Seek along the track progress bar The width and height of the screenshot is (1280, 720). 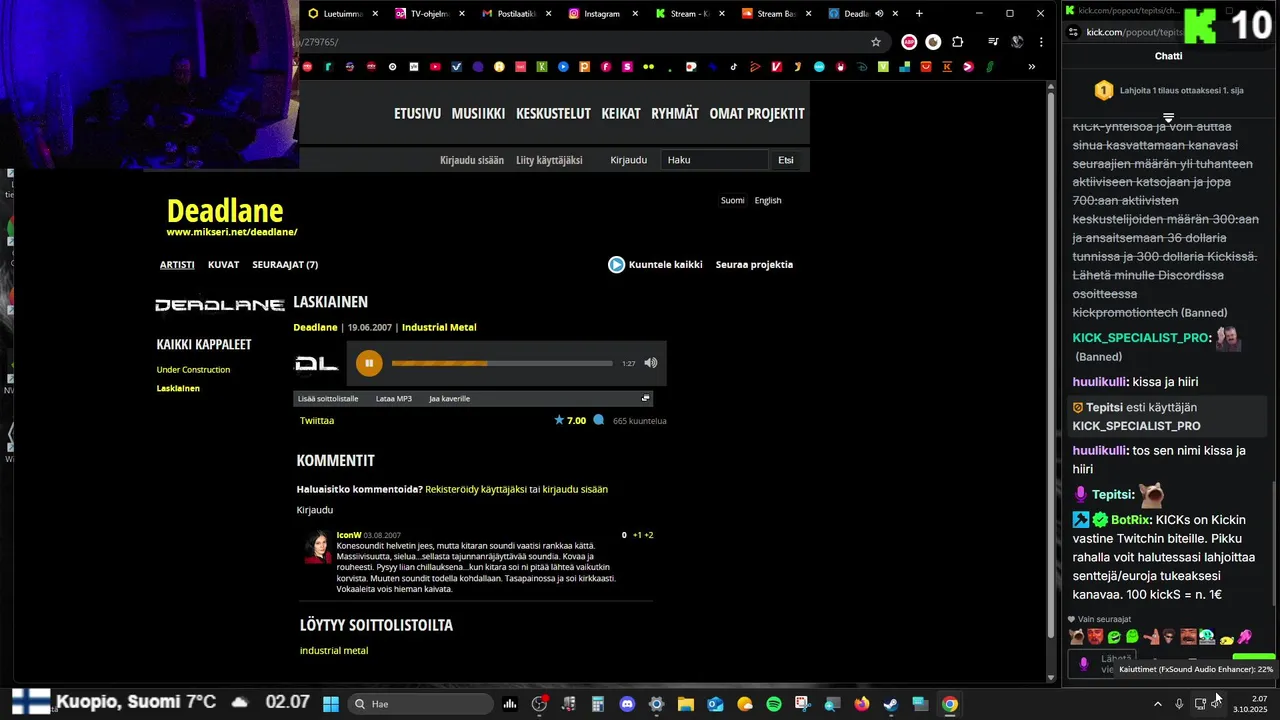coord(502,363)
